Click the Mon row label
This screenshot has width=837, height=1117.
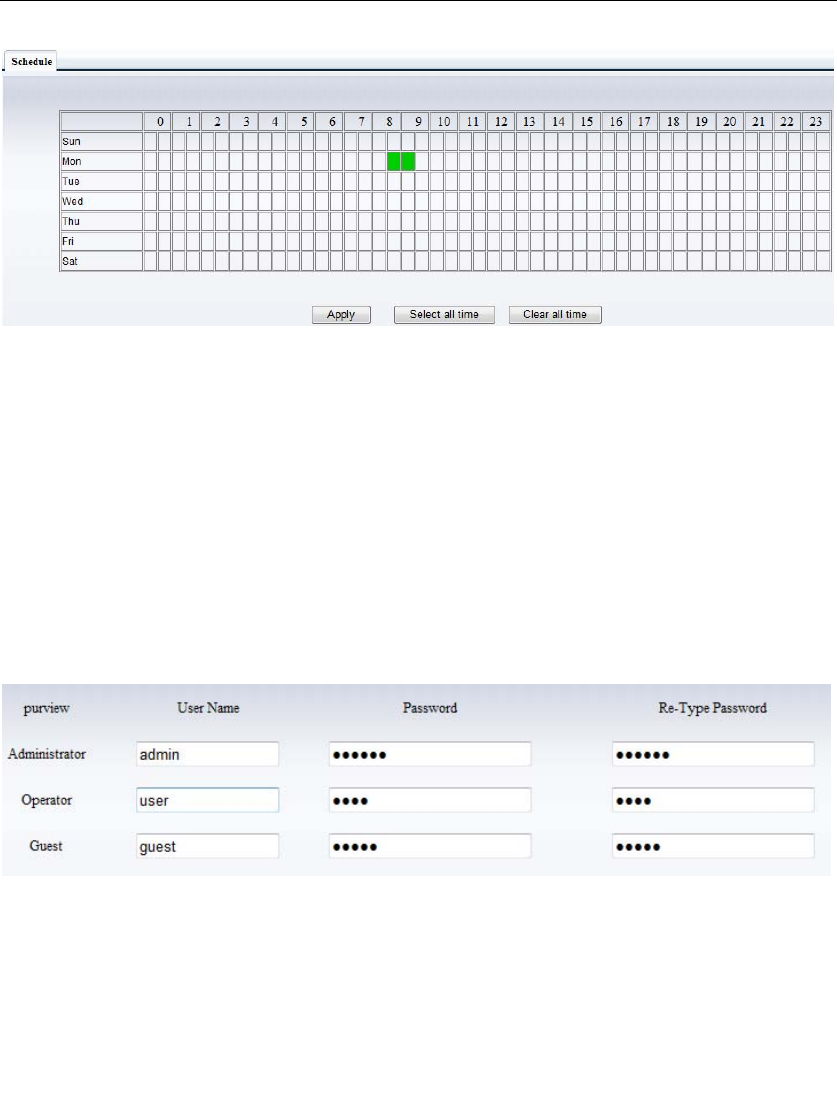point(71,162)
